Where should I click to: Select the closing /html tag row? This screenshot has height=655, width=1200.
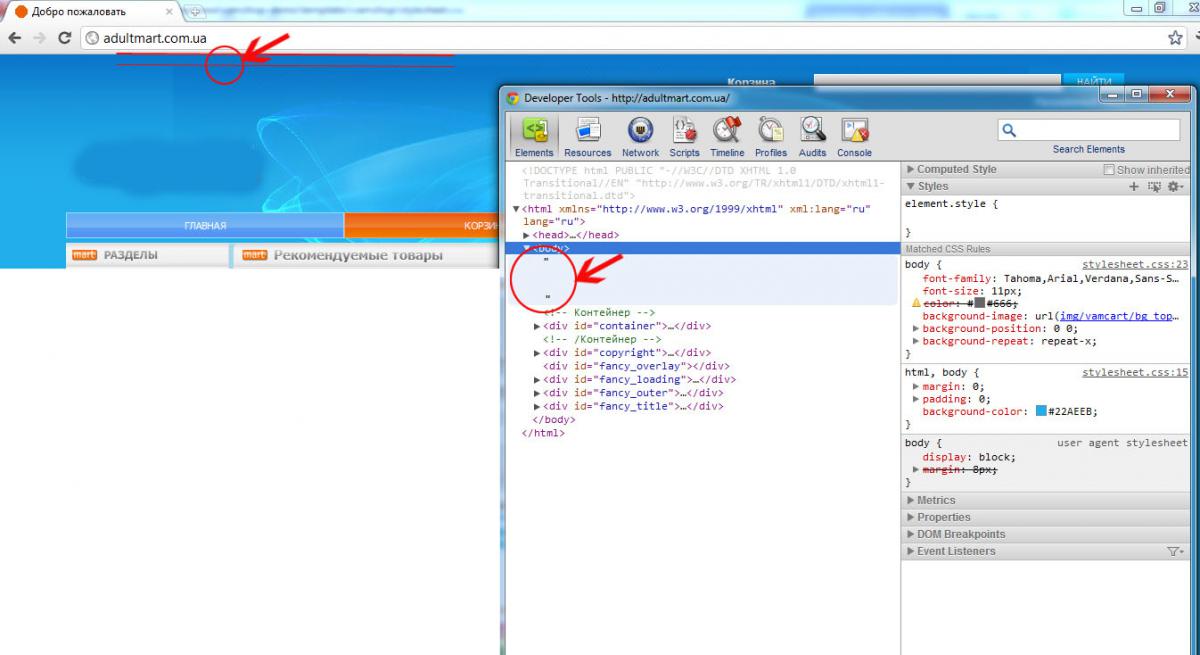coord(543,433)
